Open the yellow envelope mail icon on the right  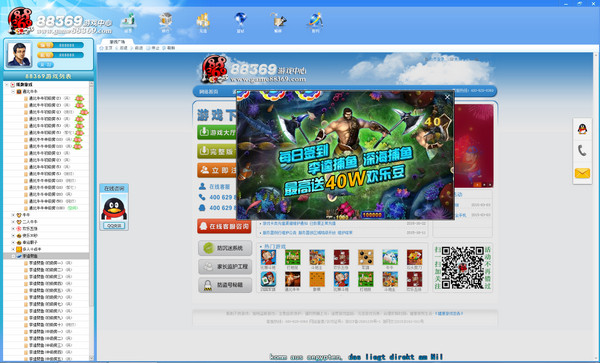[x=582, y=173]
